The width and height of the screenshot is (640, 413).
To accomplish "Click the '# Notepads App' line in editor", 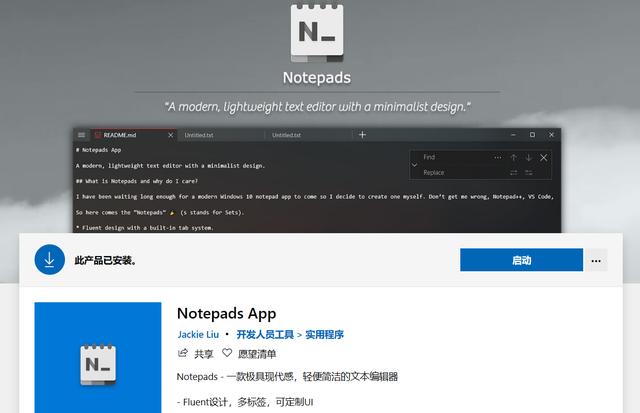I will (98, 150).
